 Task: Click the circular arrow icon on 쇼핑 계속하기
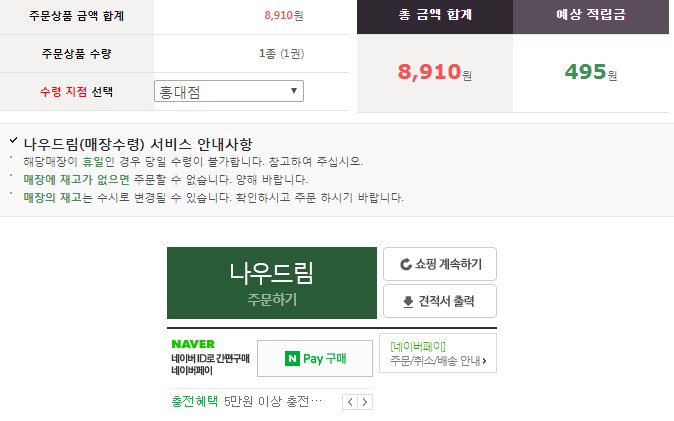405,264
